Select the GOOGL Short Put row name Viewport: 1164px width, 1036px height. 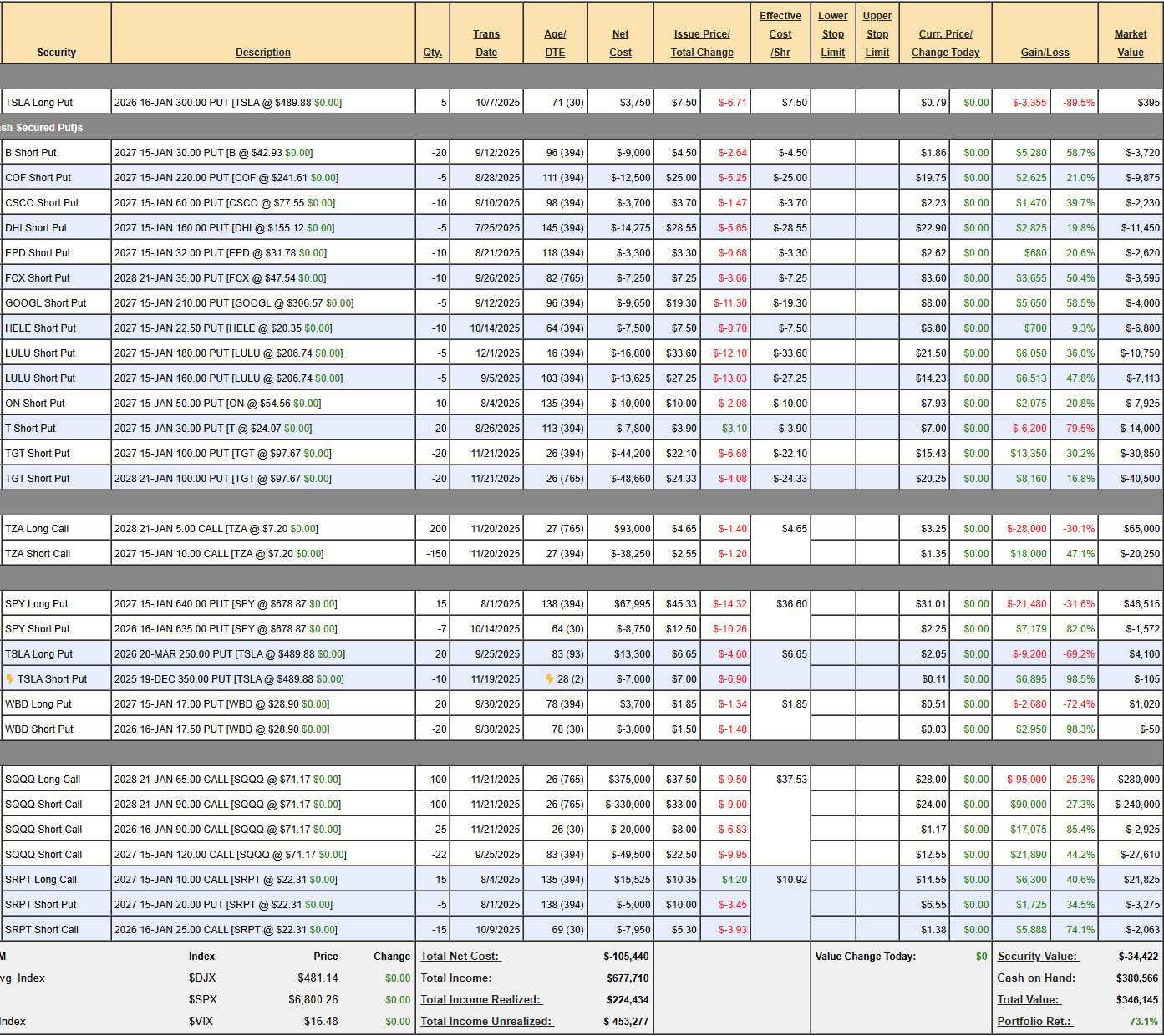coord(46,303)
